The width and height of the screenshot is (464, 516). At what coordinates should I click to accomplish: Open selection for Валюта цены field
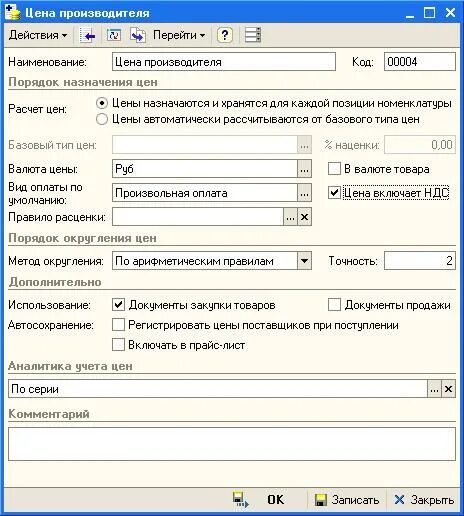[x=304, y=169]
